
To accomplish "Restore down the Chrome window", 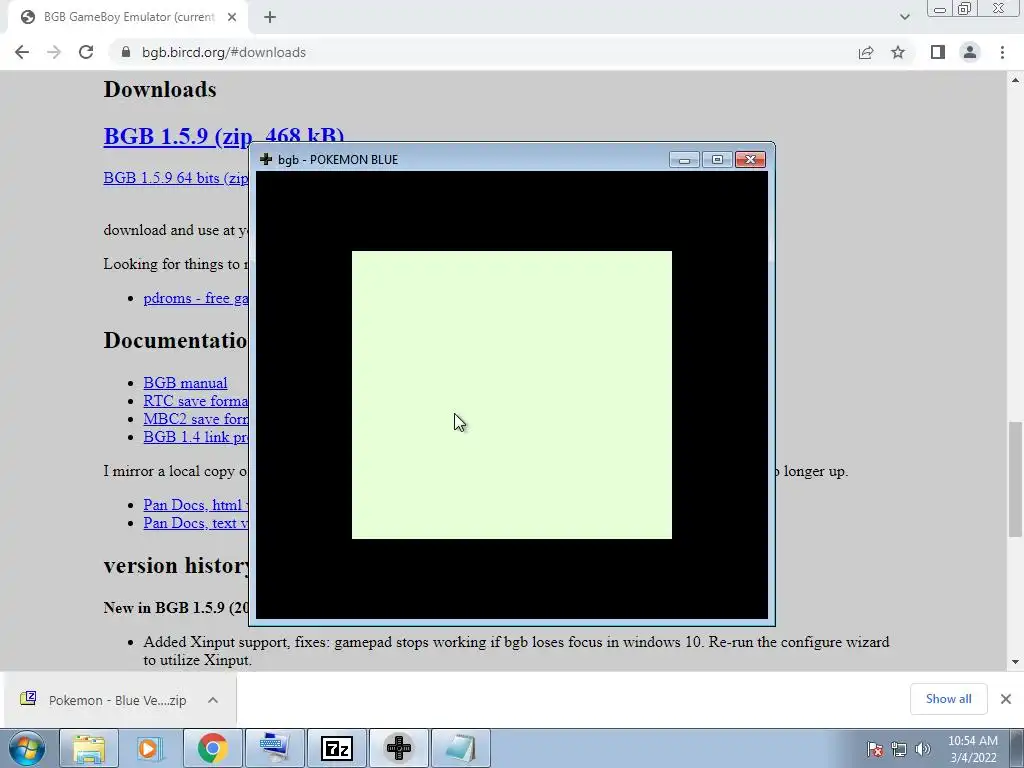I will click(965, 9).
